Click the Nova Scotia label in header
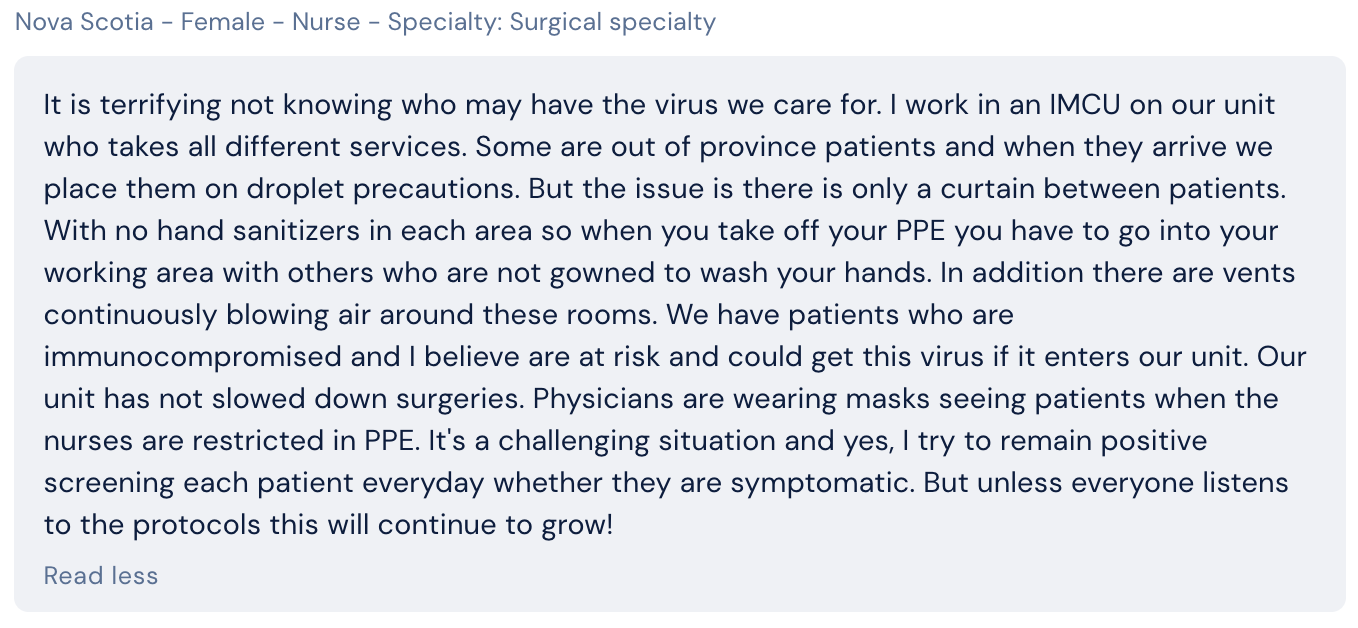The width and height of the screenshot is (1358, 628). coord(84,22)
